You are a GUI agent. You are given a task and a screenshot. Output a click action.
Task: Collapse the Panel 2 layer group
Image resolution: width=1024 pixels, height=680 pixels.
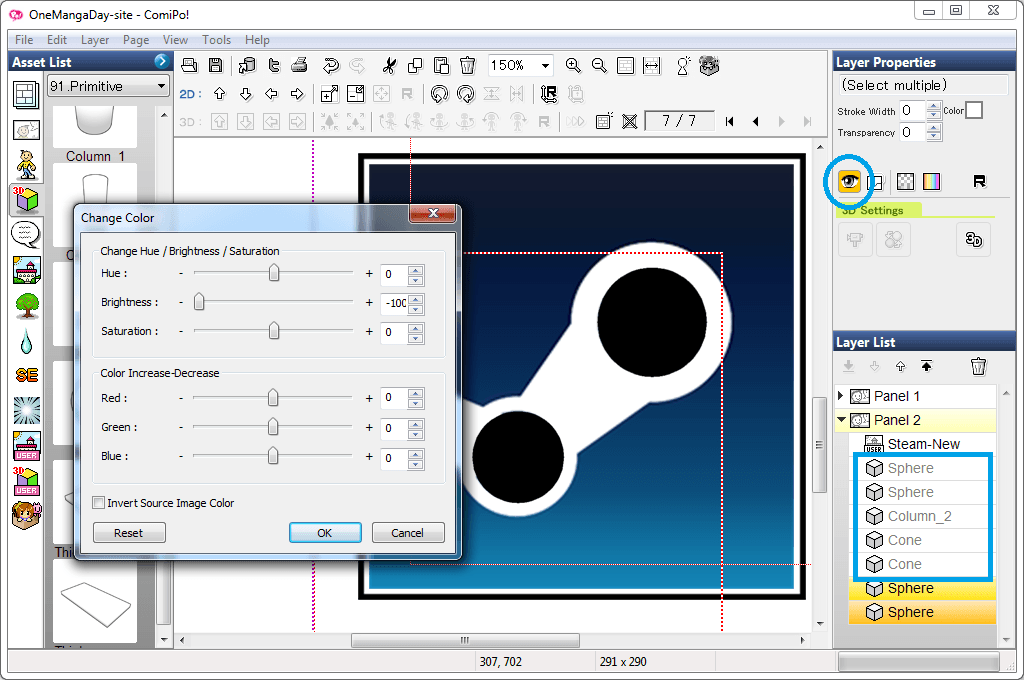(x=841, y=420)
